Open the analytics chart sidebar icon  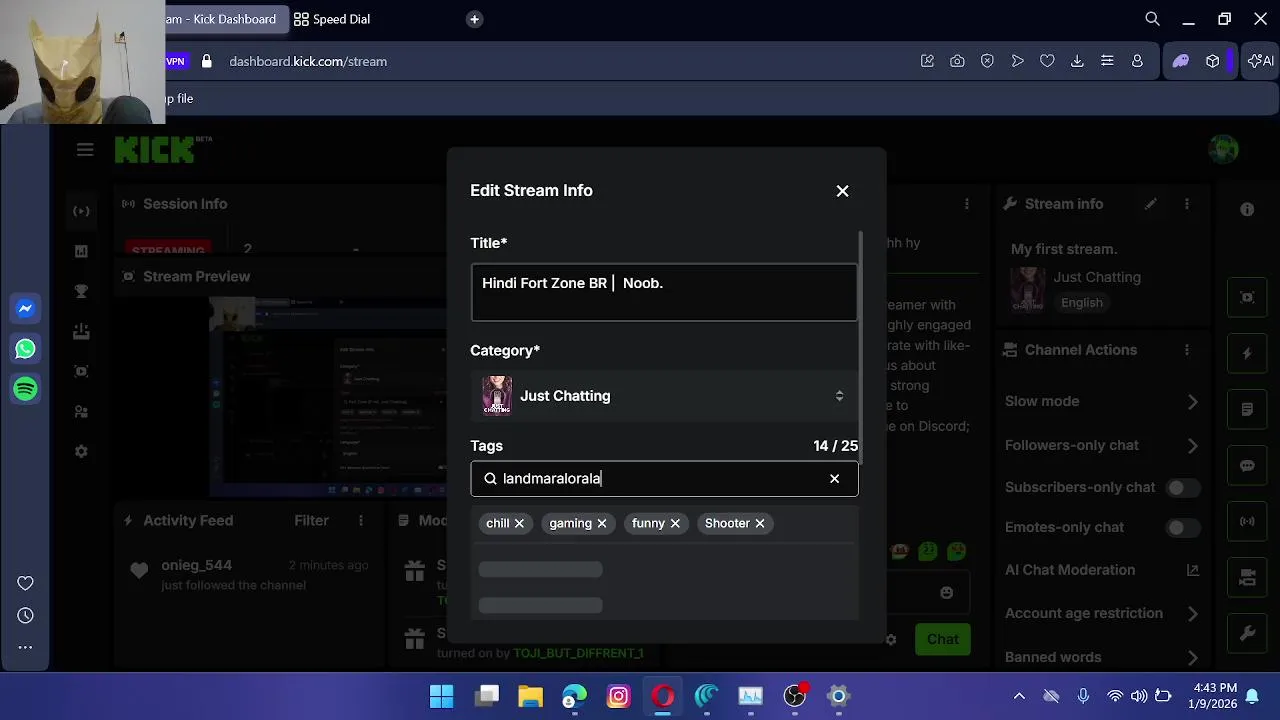click(x=81, y=251)
